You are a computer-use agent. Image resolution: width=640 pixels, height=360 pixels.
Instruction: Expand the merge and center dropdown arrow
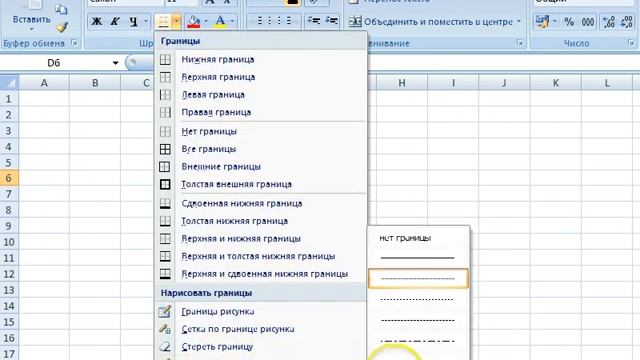point(519,22)
